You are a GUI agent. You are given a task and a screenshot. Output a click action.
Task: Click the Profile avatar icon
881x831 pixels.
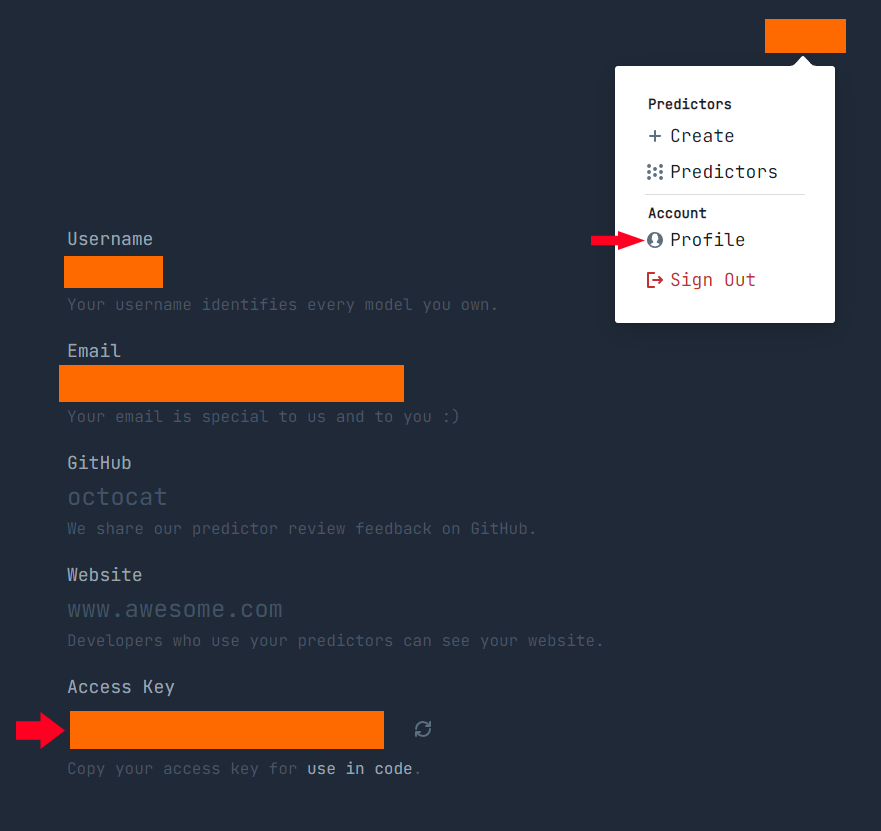pyautogui.click(x=655, y=240)
